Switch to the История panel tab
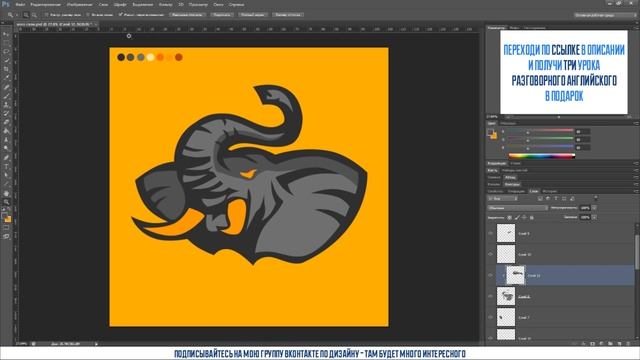The width and height of the screenshot is (640, 360). 549,191
